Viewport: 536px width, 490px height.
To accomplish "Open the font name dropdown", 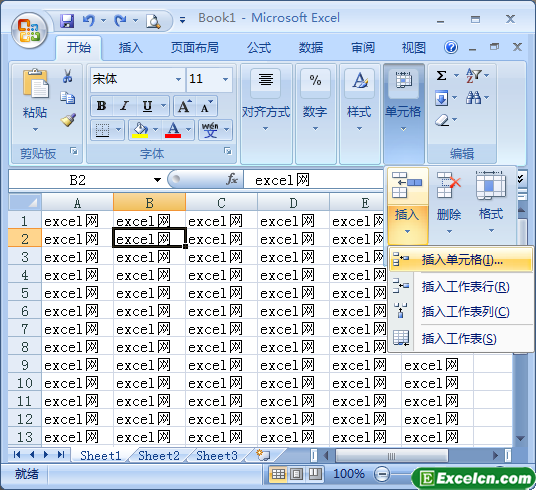I will [x=178, y=80].
